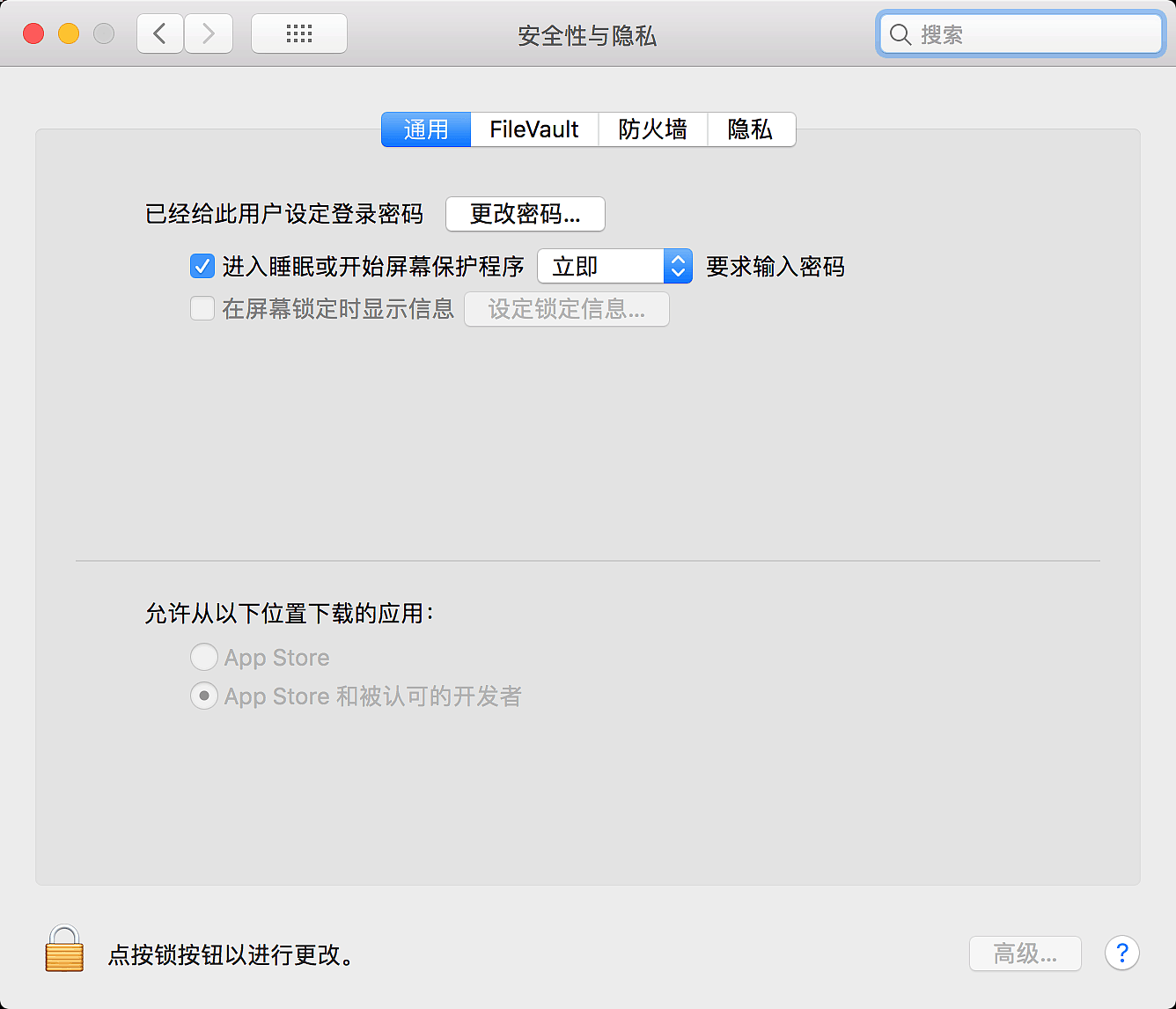Open help with the question mark button
This screenshot has width=1176, height=1009.
[x=1121, y=953]
